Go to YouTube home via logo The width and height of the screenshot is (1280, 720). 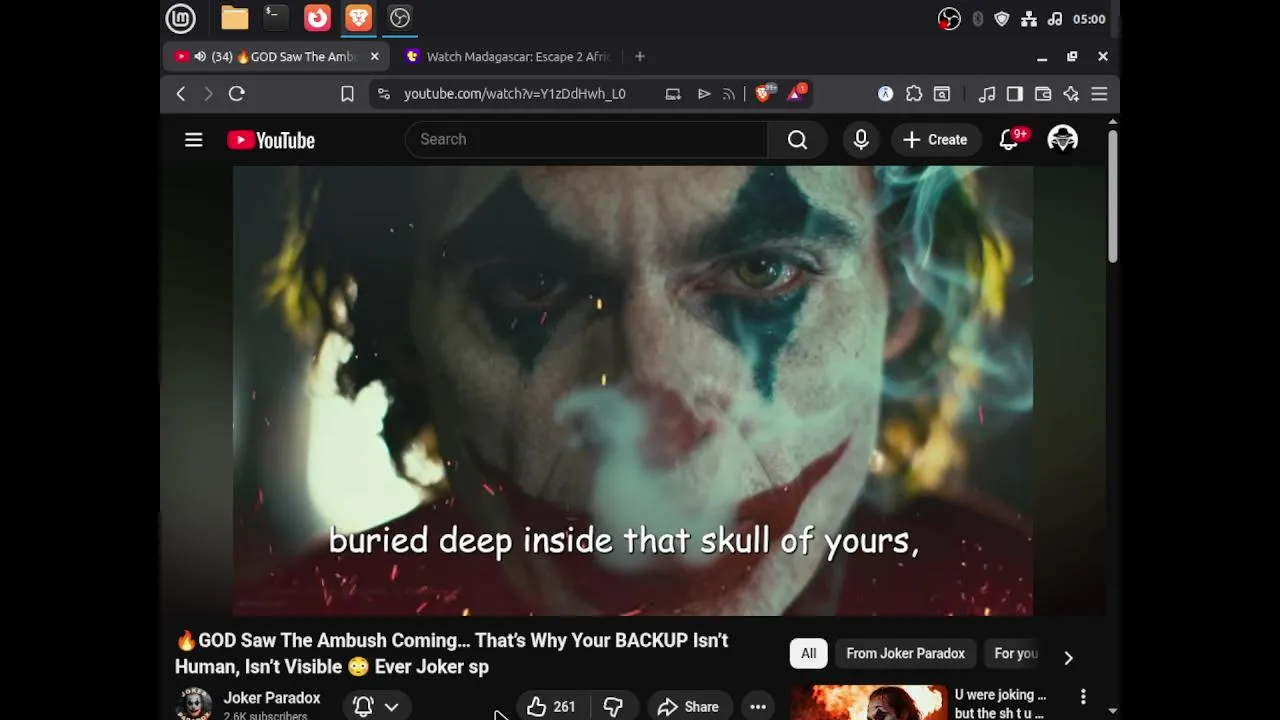click(271, 140)
